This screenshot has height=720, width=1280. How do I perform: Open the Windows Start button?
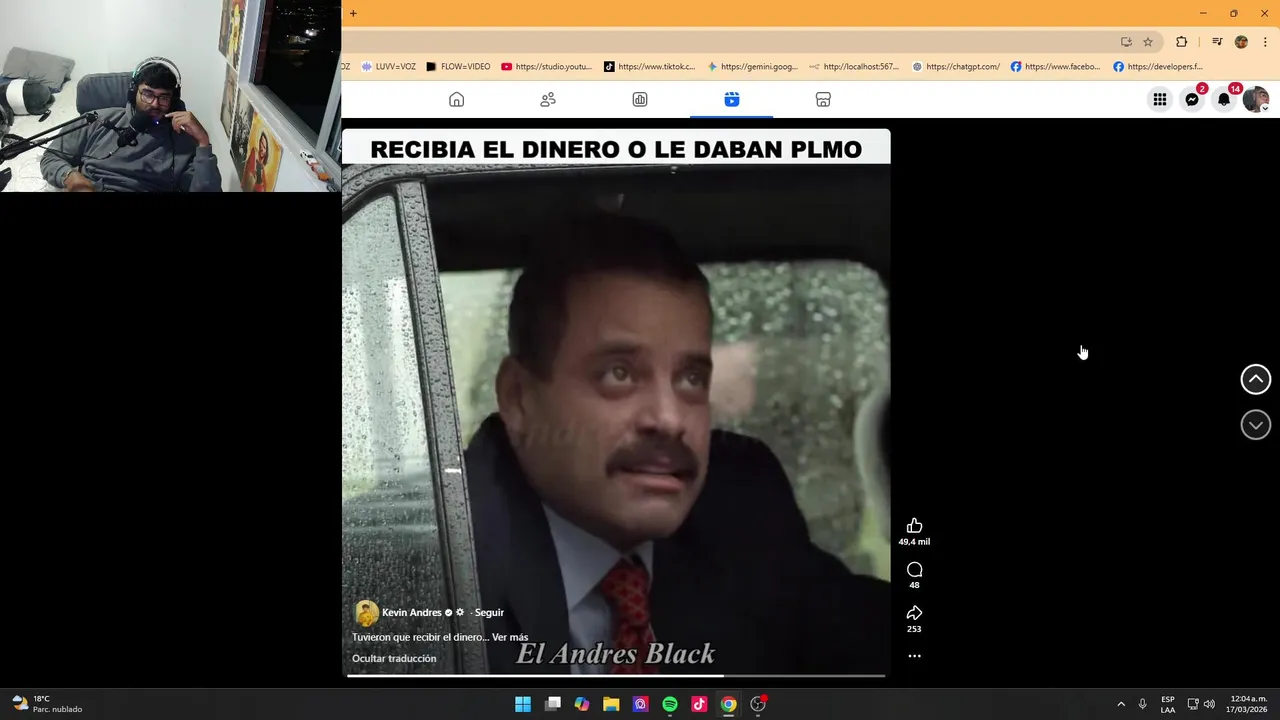(523, 704)
